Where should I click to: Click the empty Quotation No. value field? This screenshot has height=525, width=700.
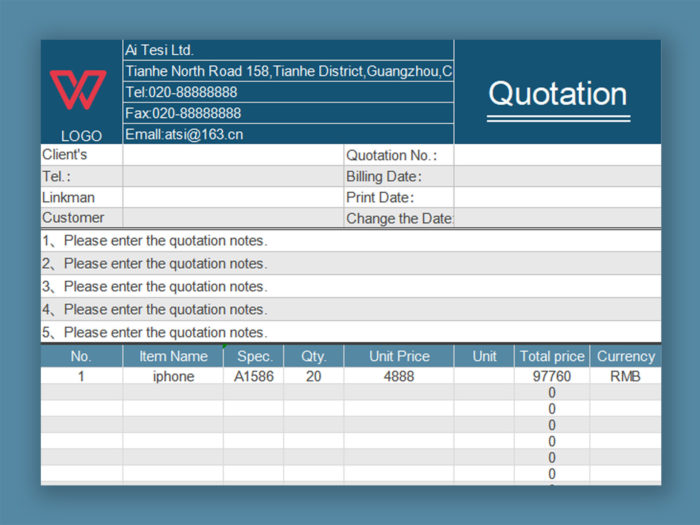click(557, 155)
